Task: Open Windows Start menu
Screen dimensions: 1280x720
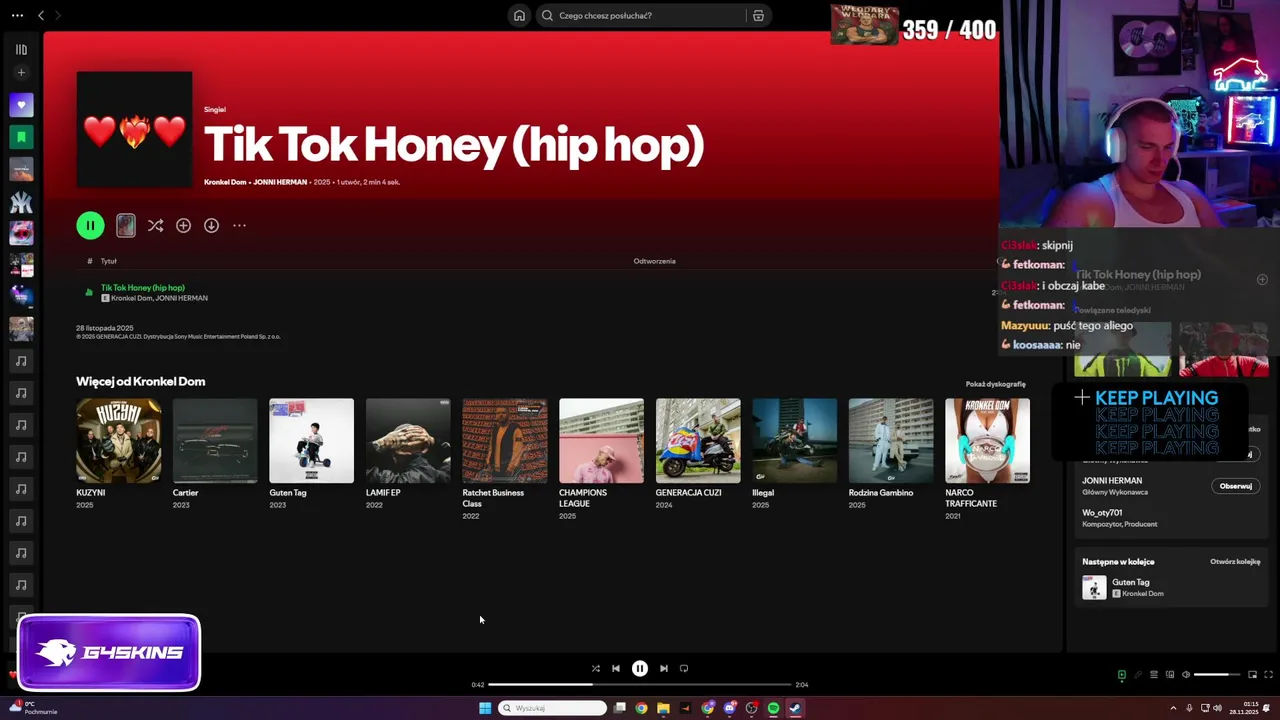Action: coord(485,708)
